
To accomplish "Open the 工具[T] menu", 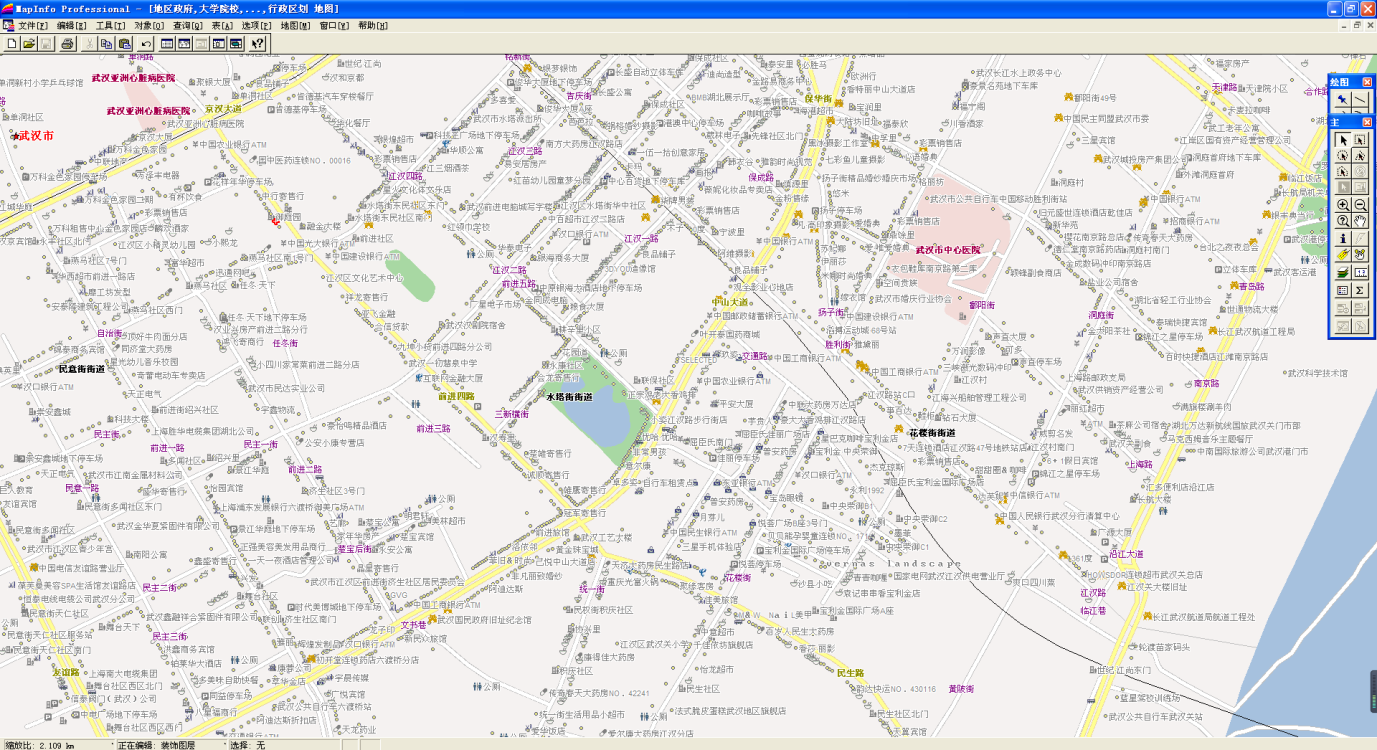I will 110,24.
